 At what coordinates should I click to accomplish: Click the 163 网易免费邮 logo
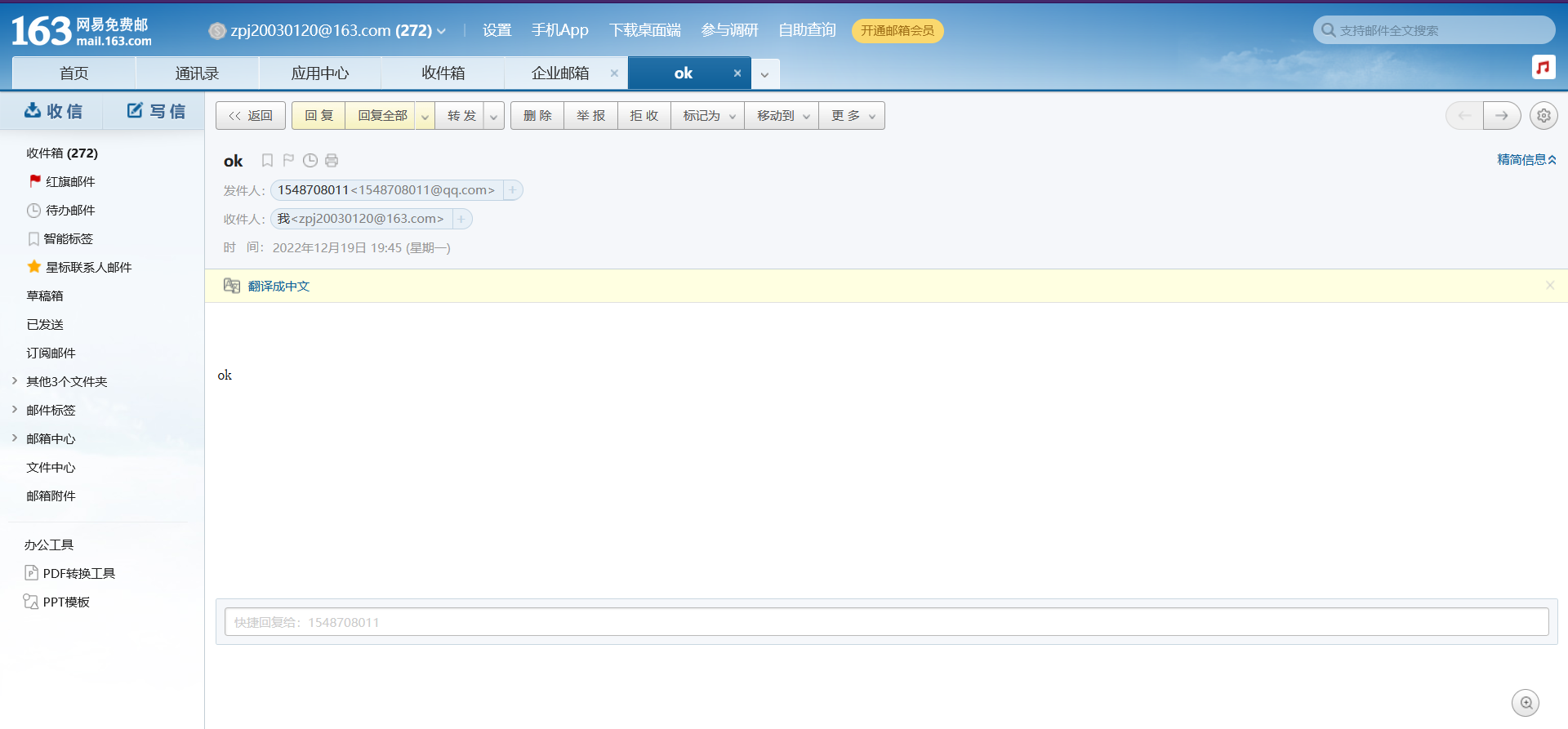click(x=81, y=31)
